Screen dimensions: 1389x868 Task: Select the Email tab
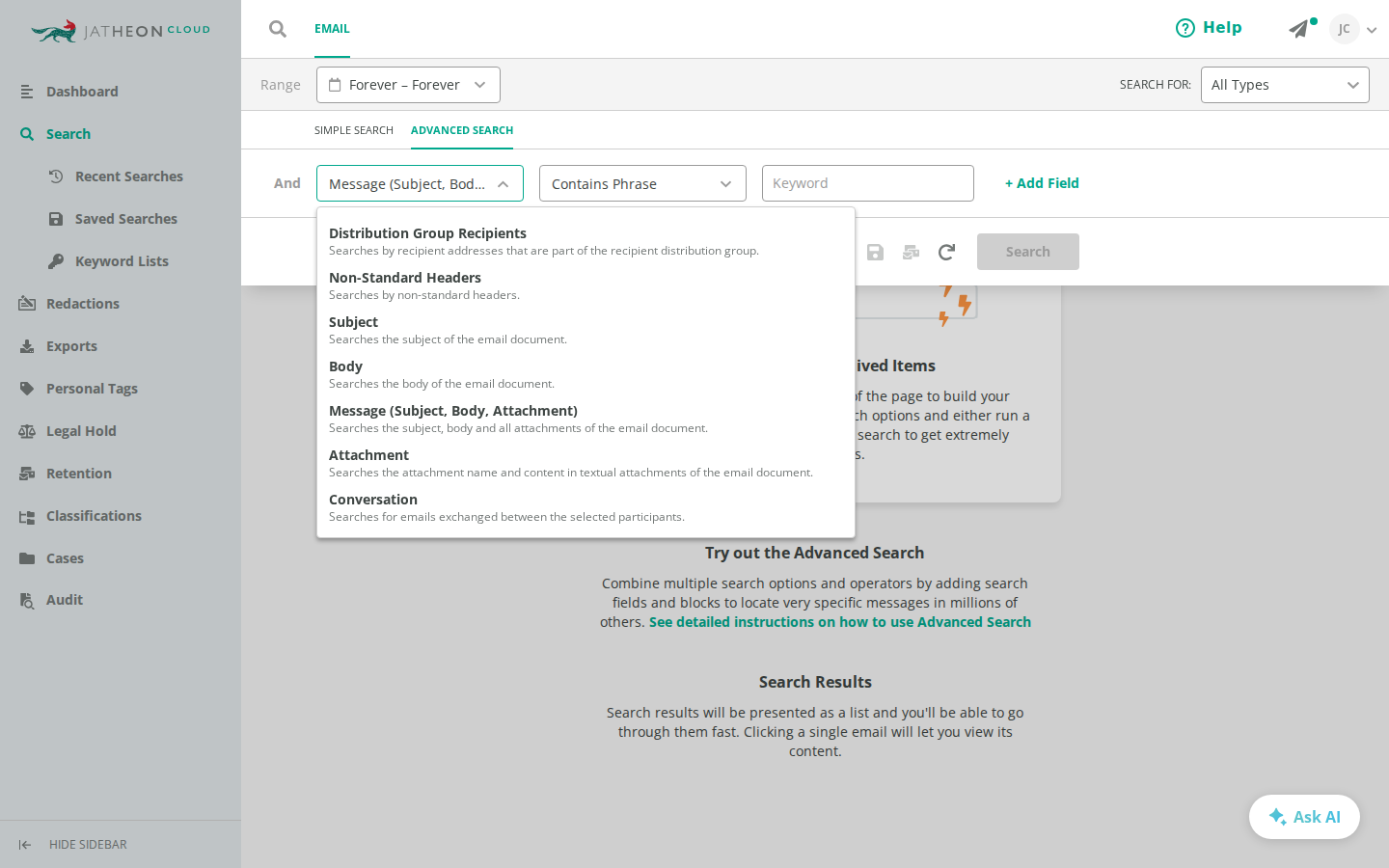(x=332, y=29)
